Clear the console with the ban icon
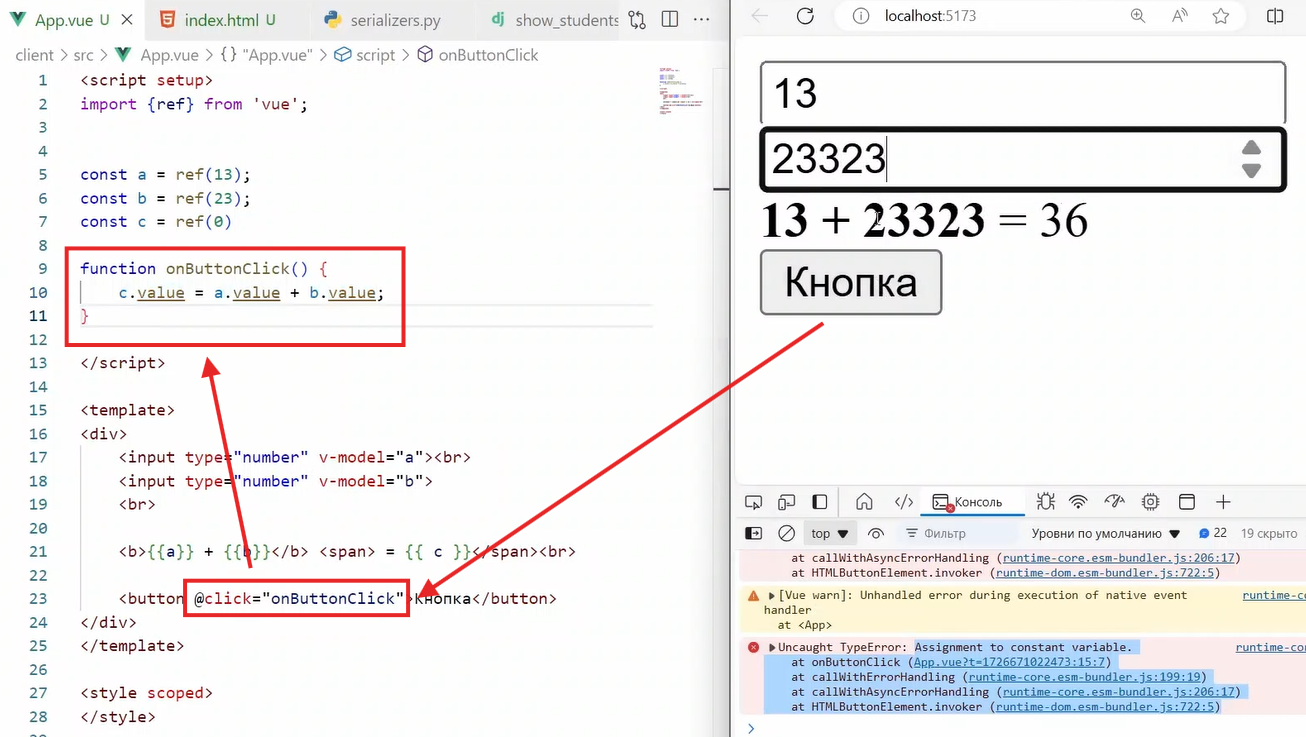1306x737 pixels. click(787, 534)
